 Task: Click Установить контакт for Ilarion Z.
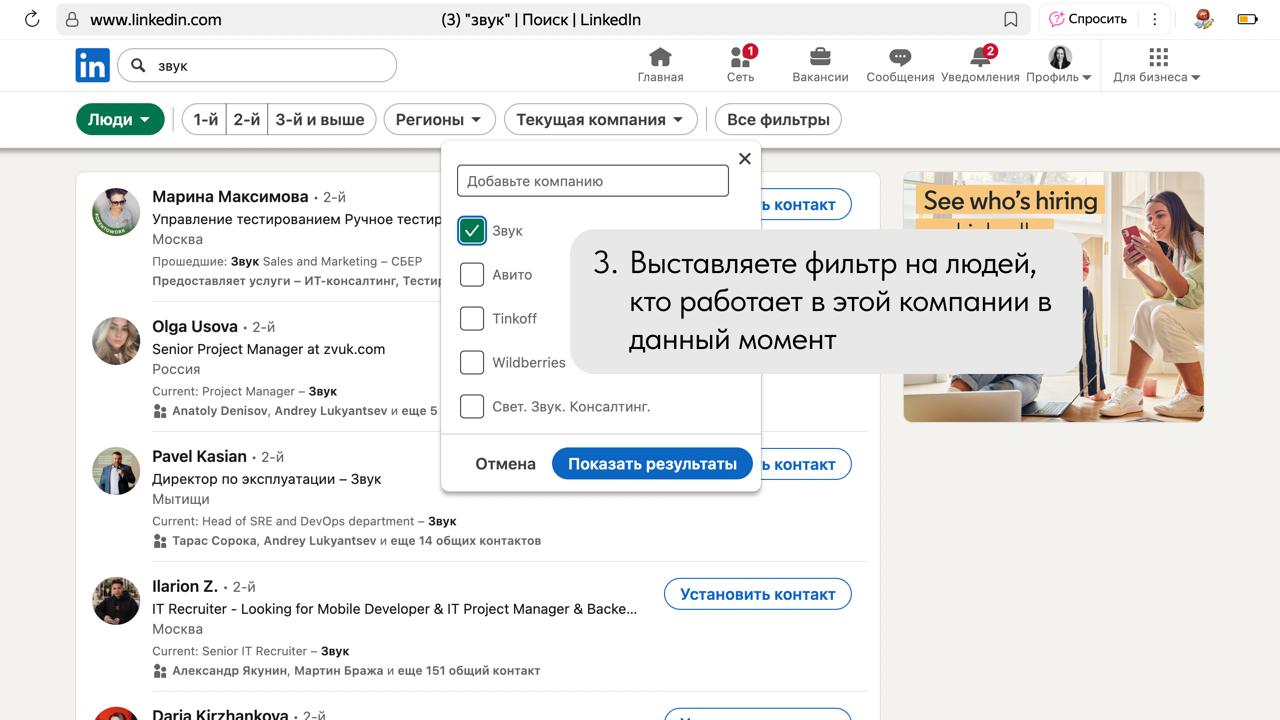[x=758, y=594]
